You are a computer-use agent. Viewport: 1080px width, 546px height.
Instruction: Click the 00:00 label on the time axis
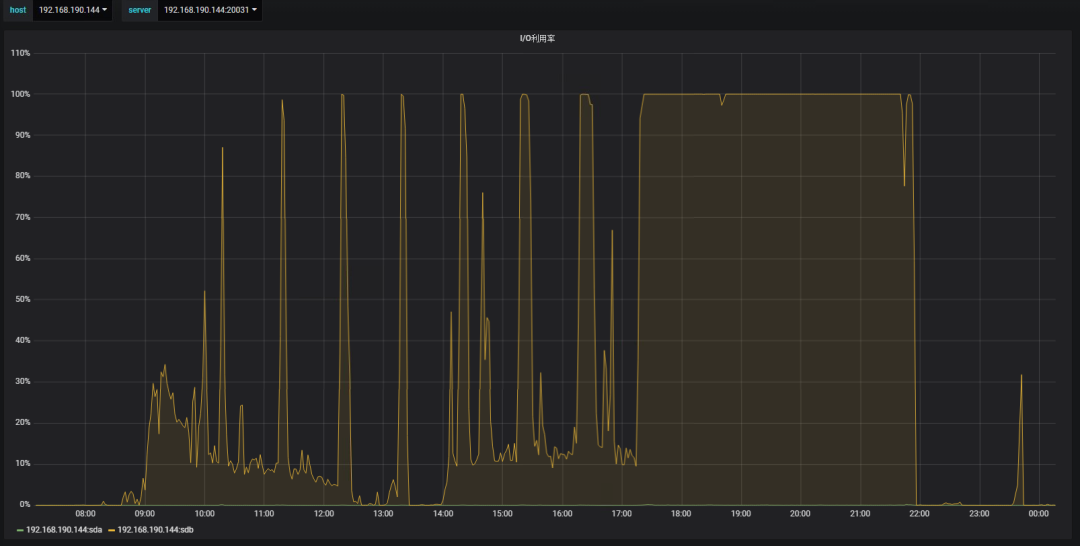click(1039, 514)
